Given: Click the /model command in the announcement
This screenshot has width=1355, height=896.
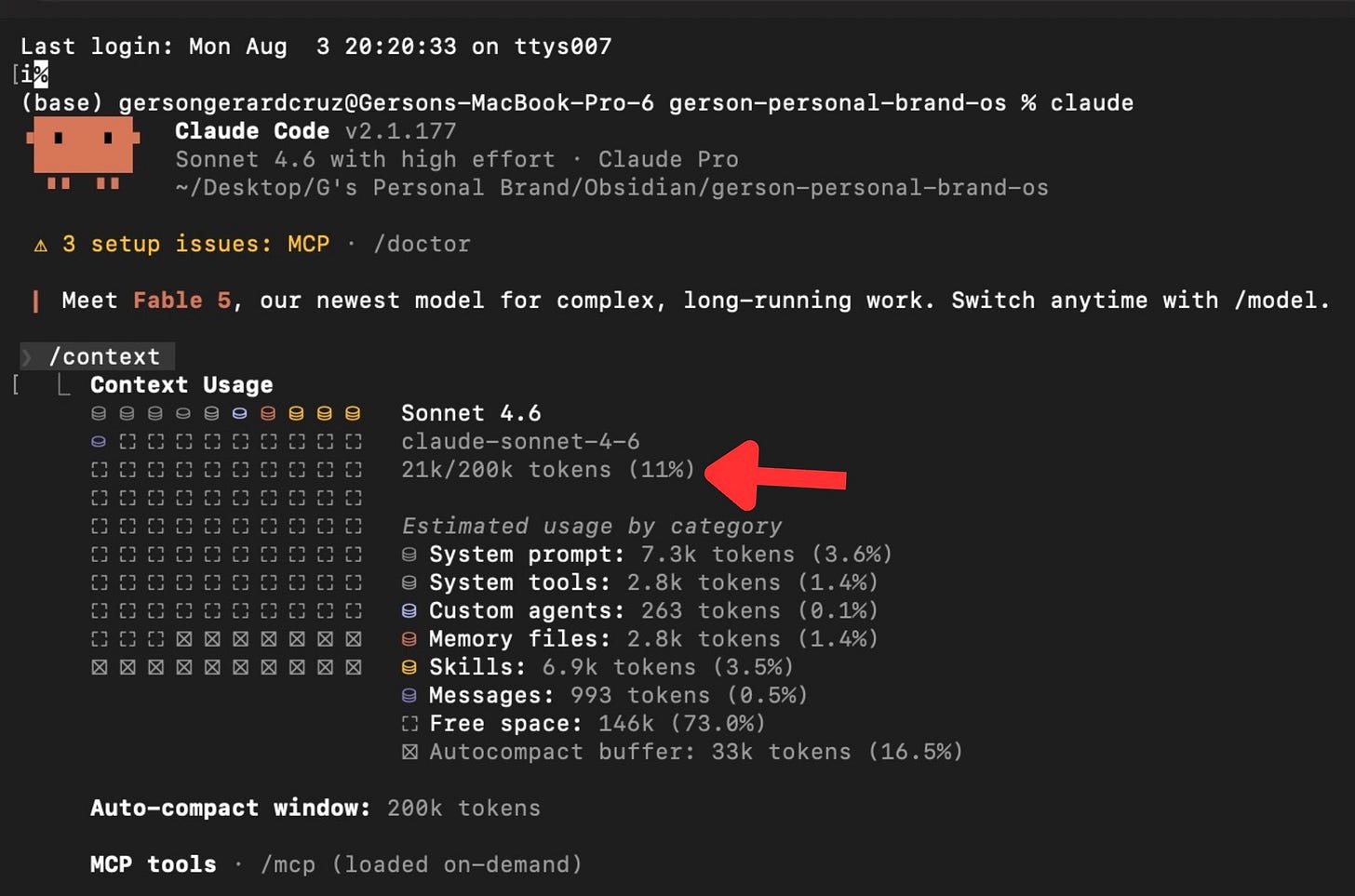Looking at the screenshot, I should [x=1276, y=301].
